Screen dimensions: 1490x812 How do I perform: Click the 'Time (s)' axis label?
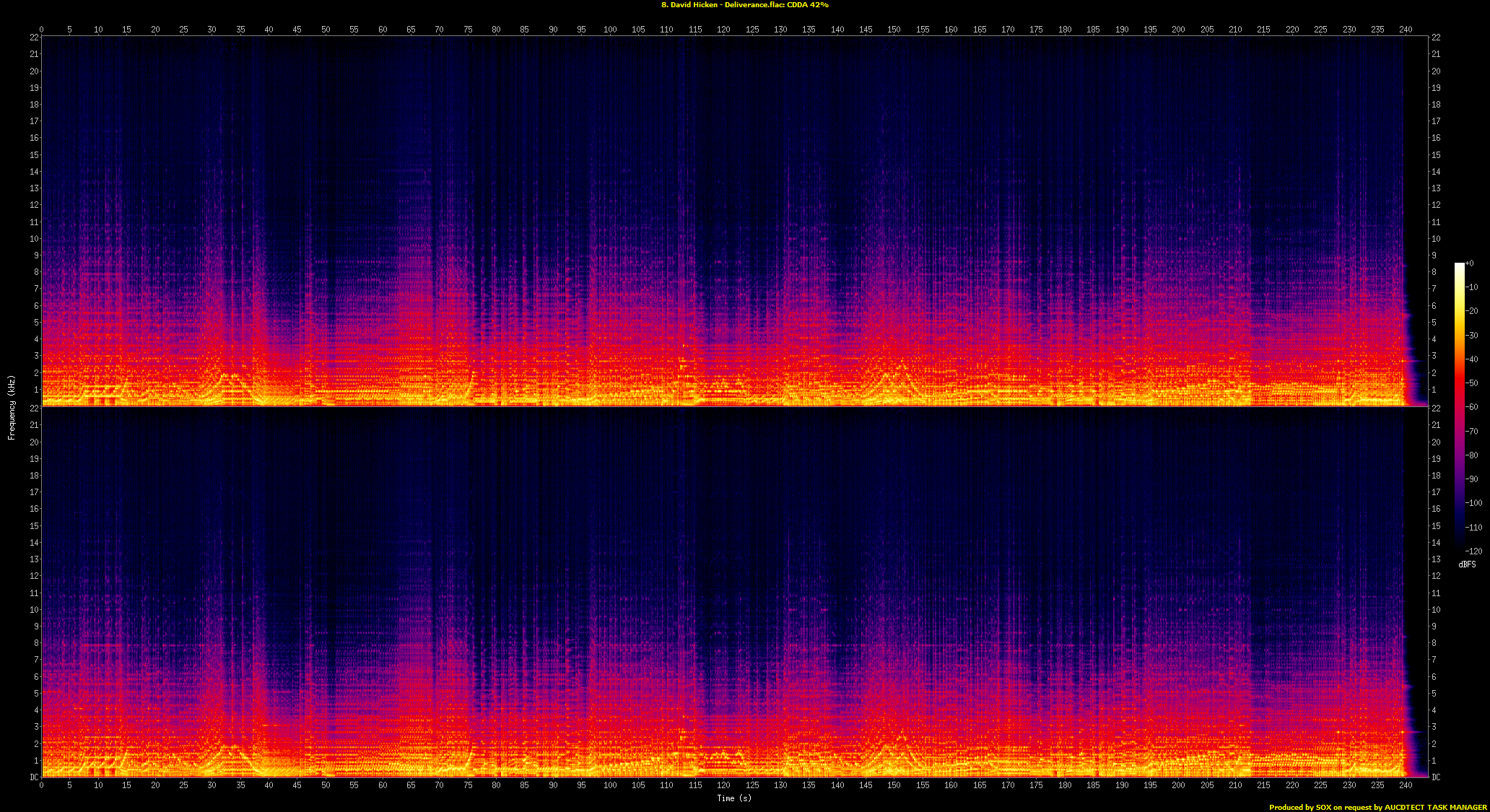733,798
